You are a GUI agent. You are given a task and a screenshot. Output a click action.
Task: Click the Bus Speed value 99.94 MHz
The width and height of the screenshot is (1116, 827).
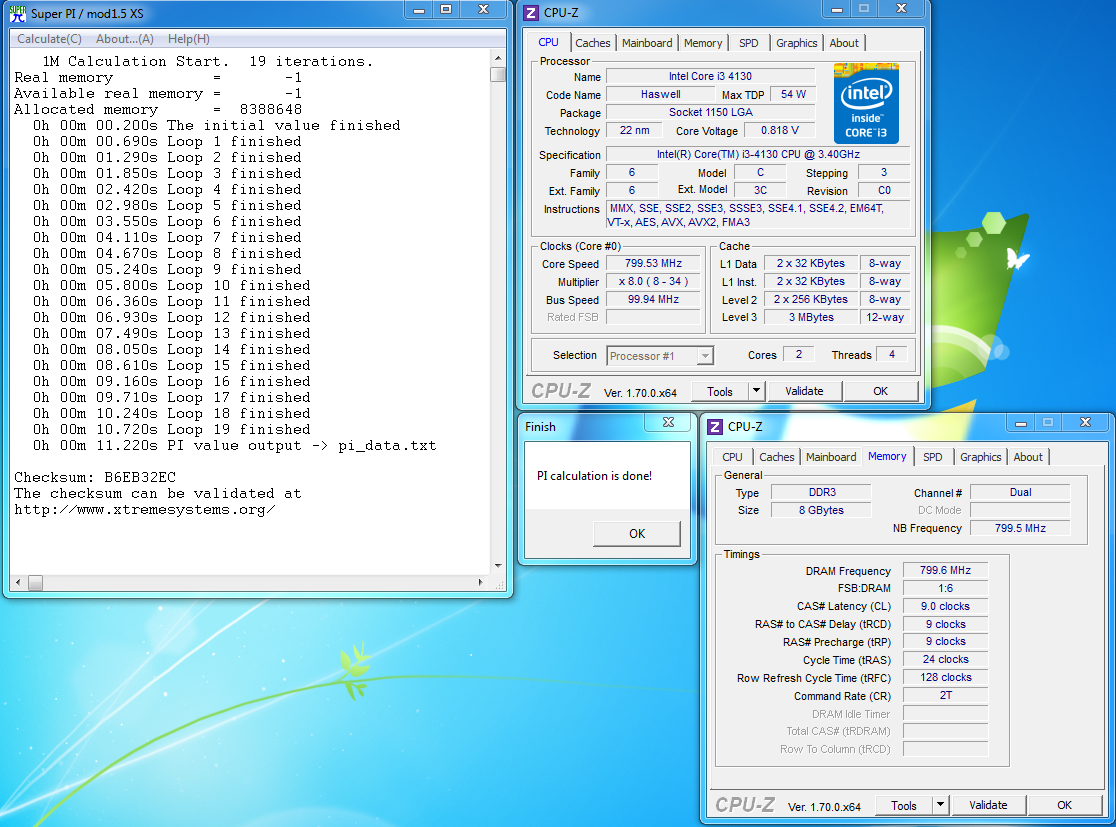coord(653,300)
